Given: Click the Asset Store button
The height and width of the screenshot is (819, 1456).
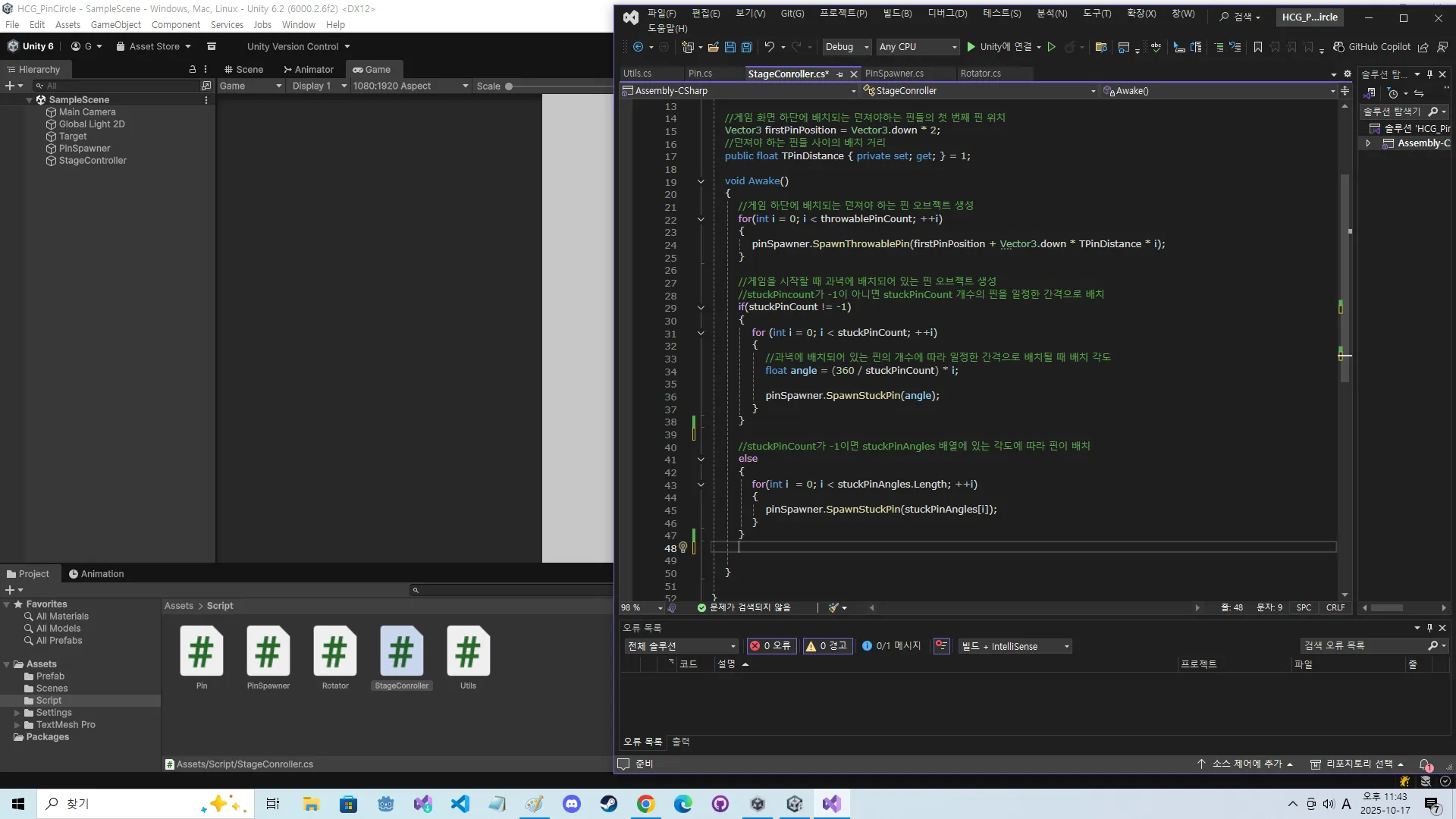Looking at the screenshot, I should point(154,46).
